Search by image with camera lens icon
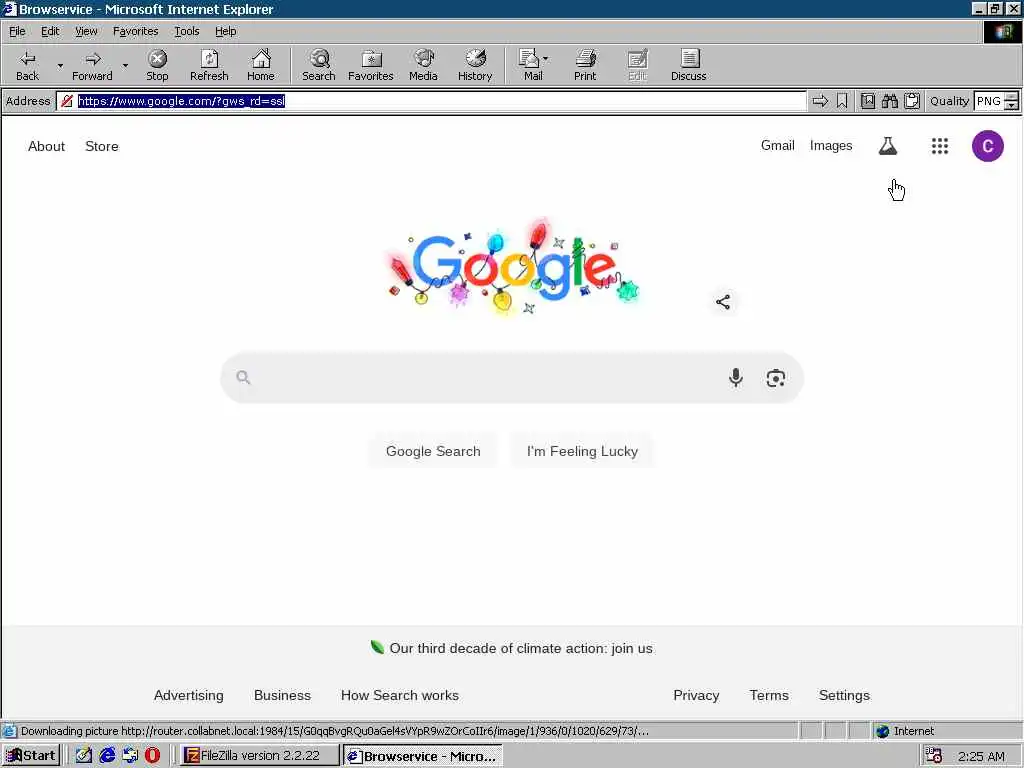 click(x=776, y=378)
